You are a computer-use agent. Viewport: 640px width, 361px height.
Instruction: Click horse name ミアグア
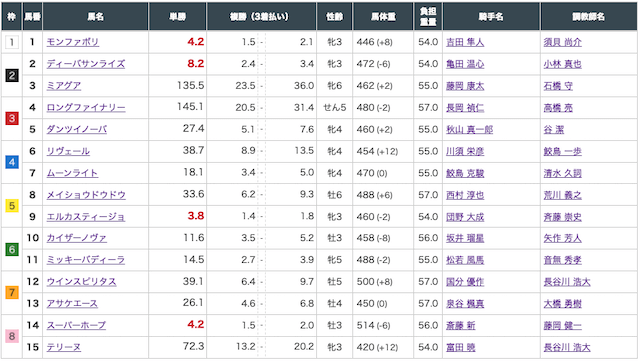tap(64, 86)
